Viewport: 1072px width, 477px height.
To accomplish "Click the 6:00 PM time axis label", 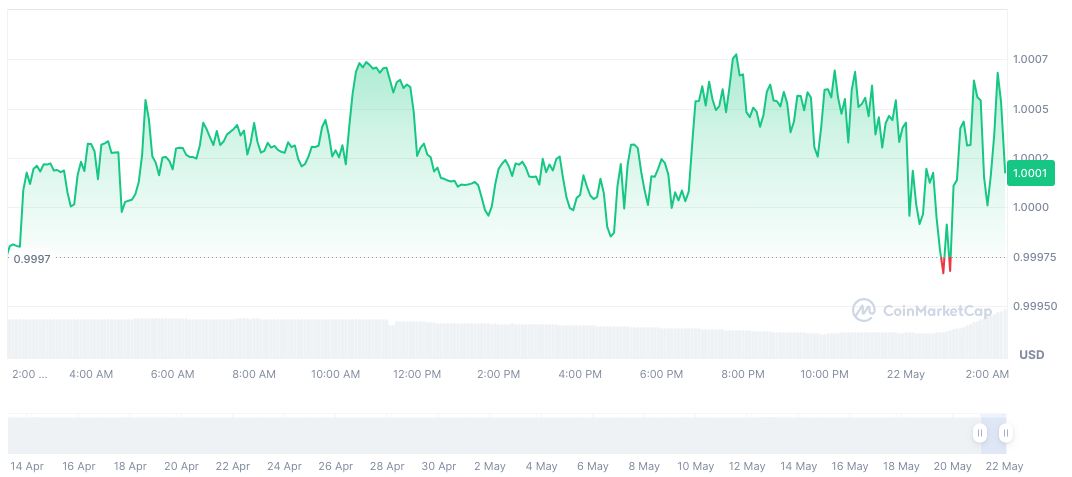I will coord(661,374).
